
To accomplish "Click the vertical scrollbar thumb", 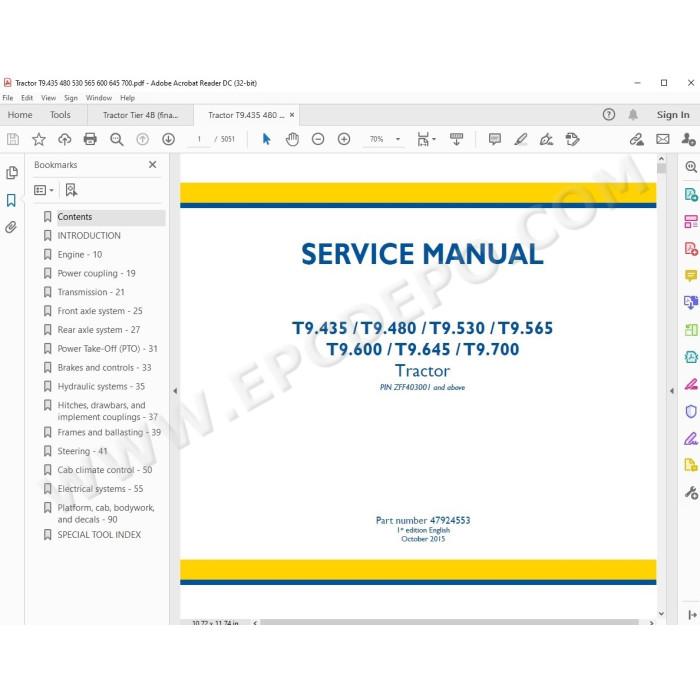I will [661, 168].
